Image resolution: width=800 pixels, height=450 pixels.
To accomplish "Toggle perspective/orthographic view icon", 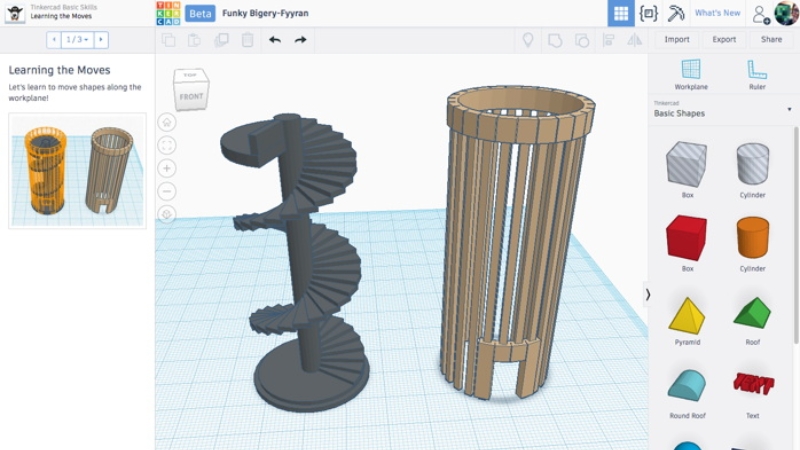I will tap(167, 214).
